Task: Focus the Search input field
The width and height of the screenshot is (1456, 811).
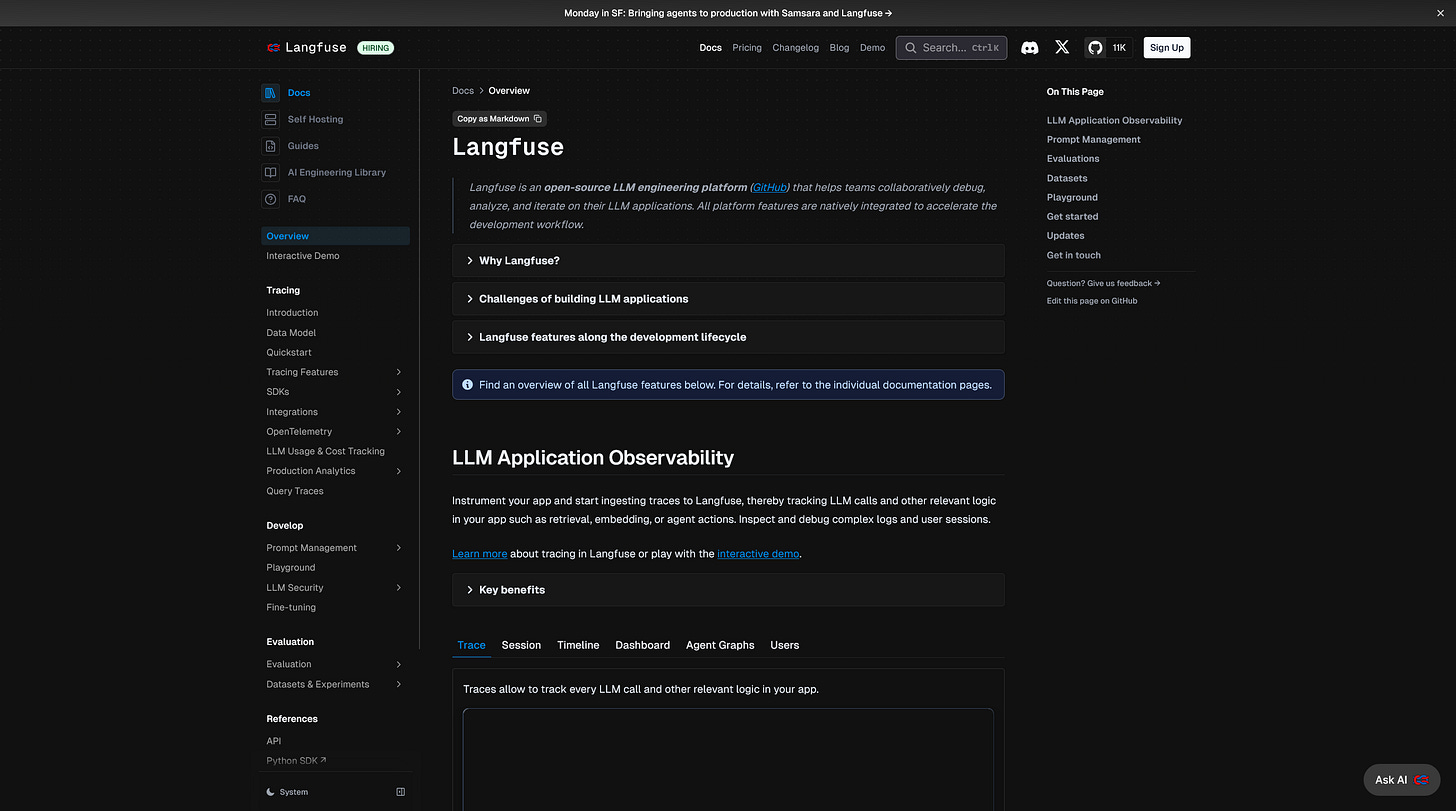Action: coord(951,47)
